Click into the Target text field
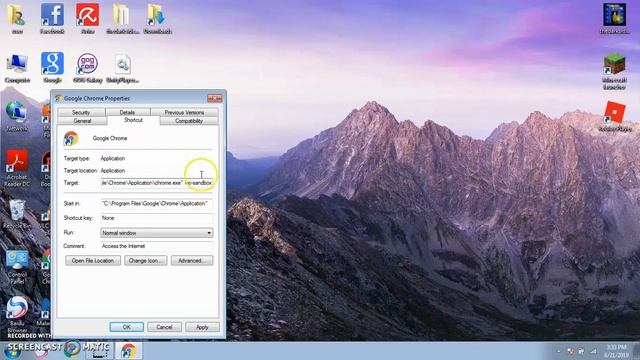 [x=157, y=183]
